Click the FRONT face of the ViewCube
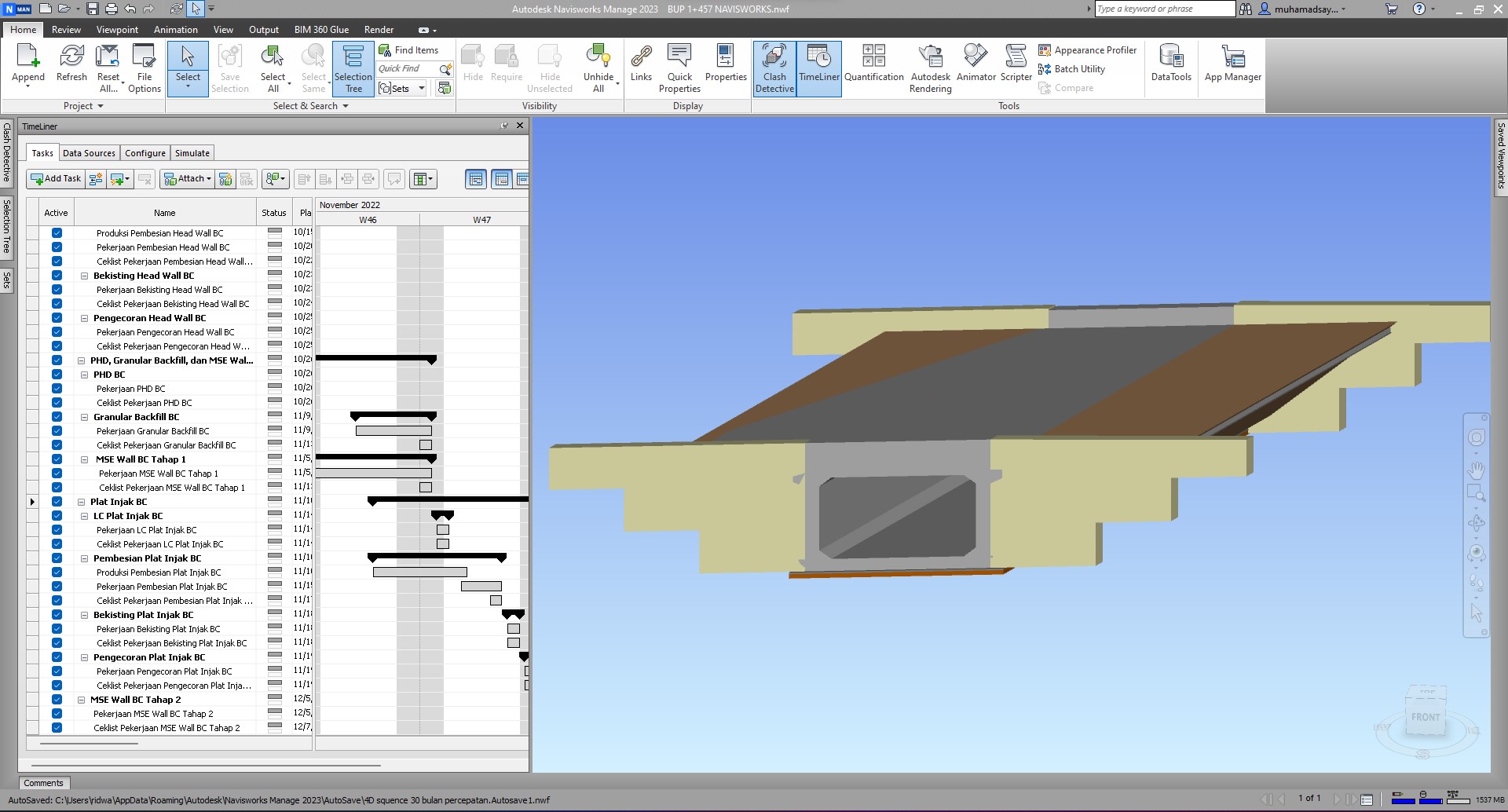This screenshot has height=812, width=1508. pyautogui.click(x=1426, y=717)
